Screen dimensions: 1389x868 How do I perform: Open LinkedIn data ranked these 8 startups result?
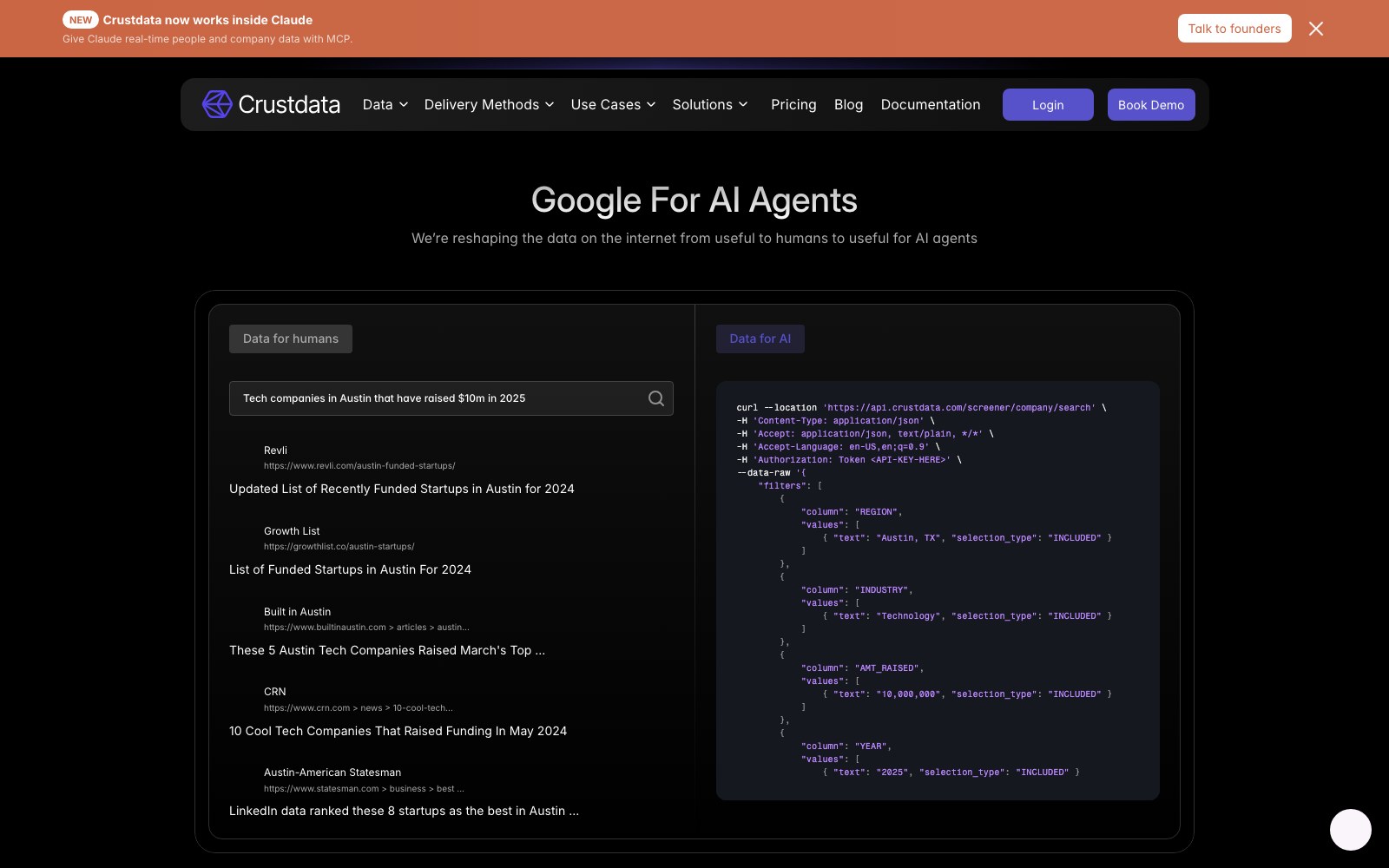tap(404, 811)
